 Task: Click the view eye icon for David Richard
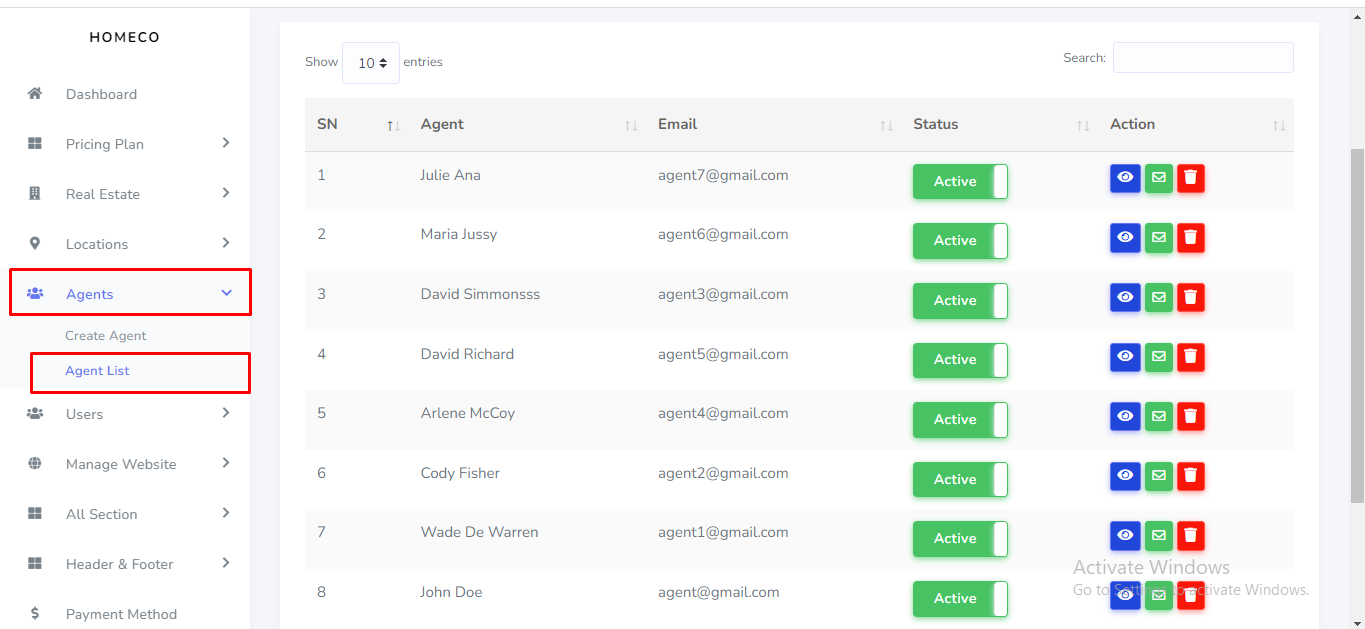pos(1125,357)
